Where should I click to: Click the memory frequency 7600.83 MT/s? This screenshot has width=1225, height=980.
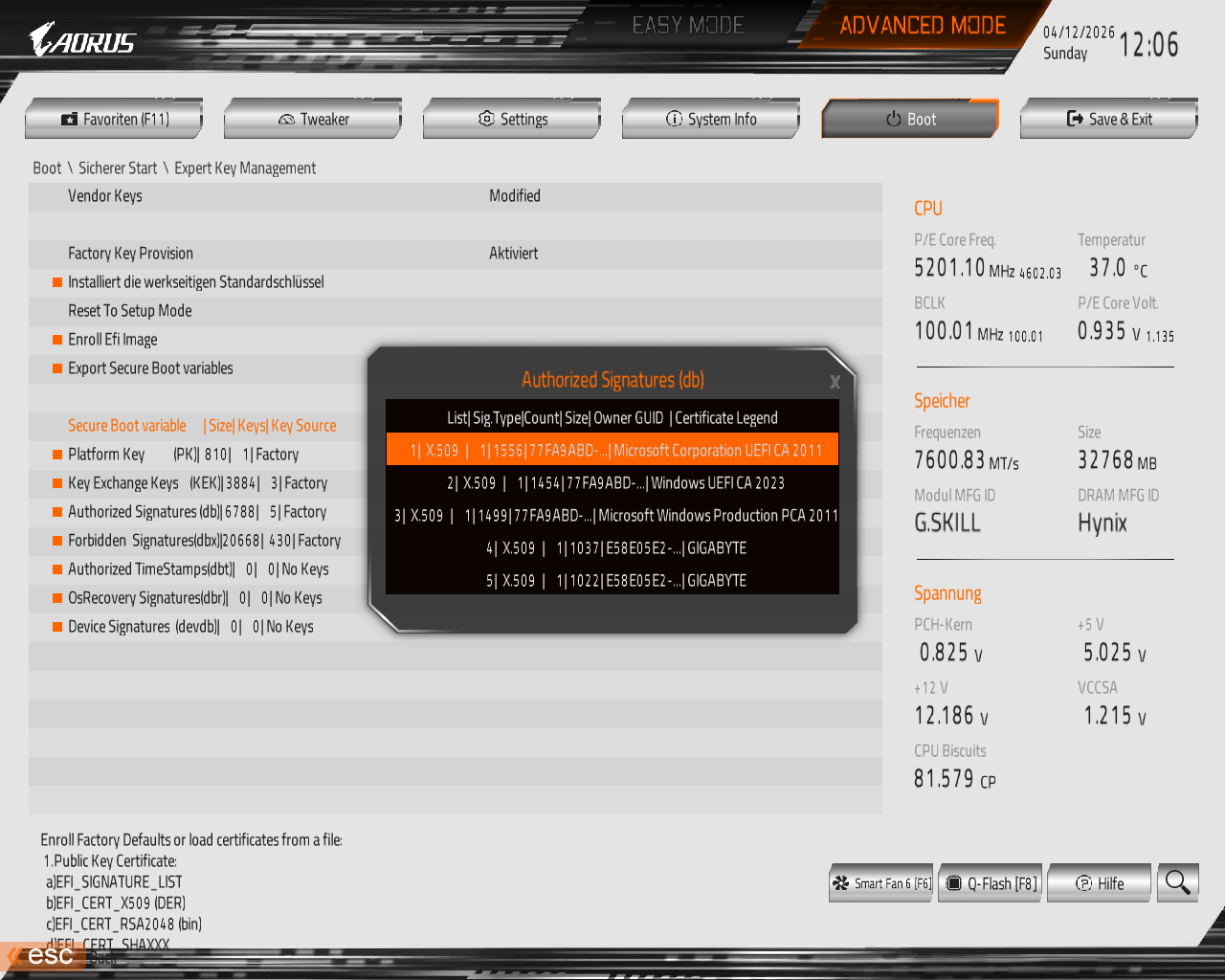[967, 461]
